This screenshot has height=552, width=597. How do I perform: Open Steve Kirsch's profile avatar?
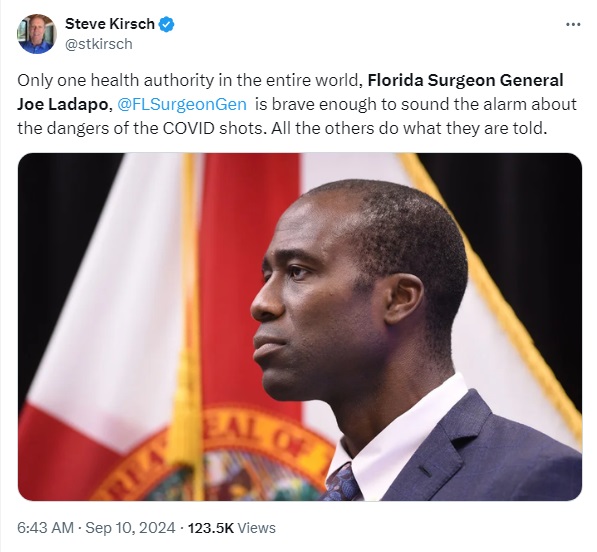[37, 34]
